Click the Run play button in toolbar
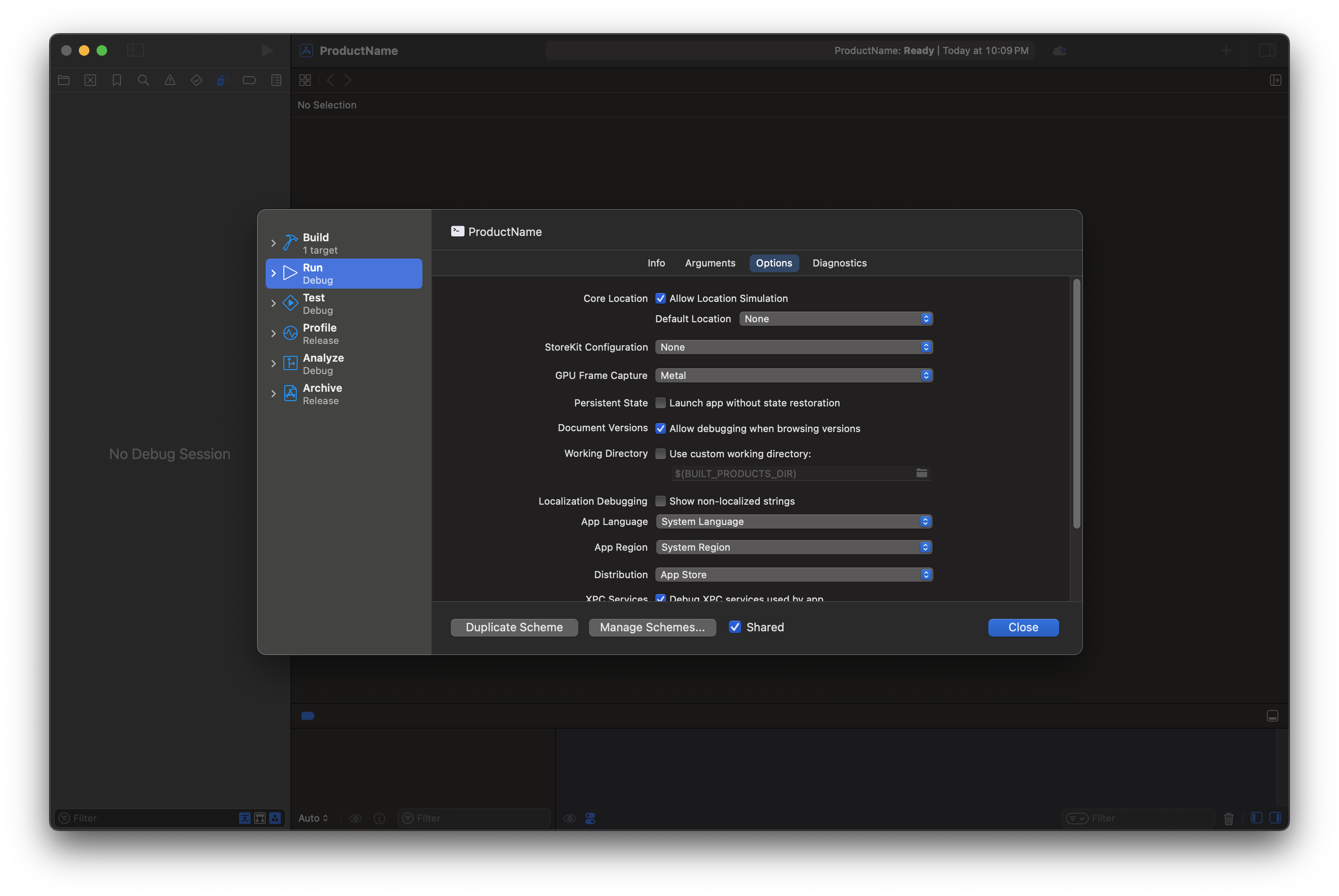Screen dimensions: 1339x896 tap(267, 50)
